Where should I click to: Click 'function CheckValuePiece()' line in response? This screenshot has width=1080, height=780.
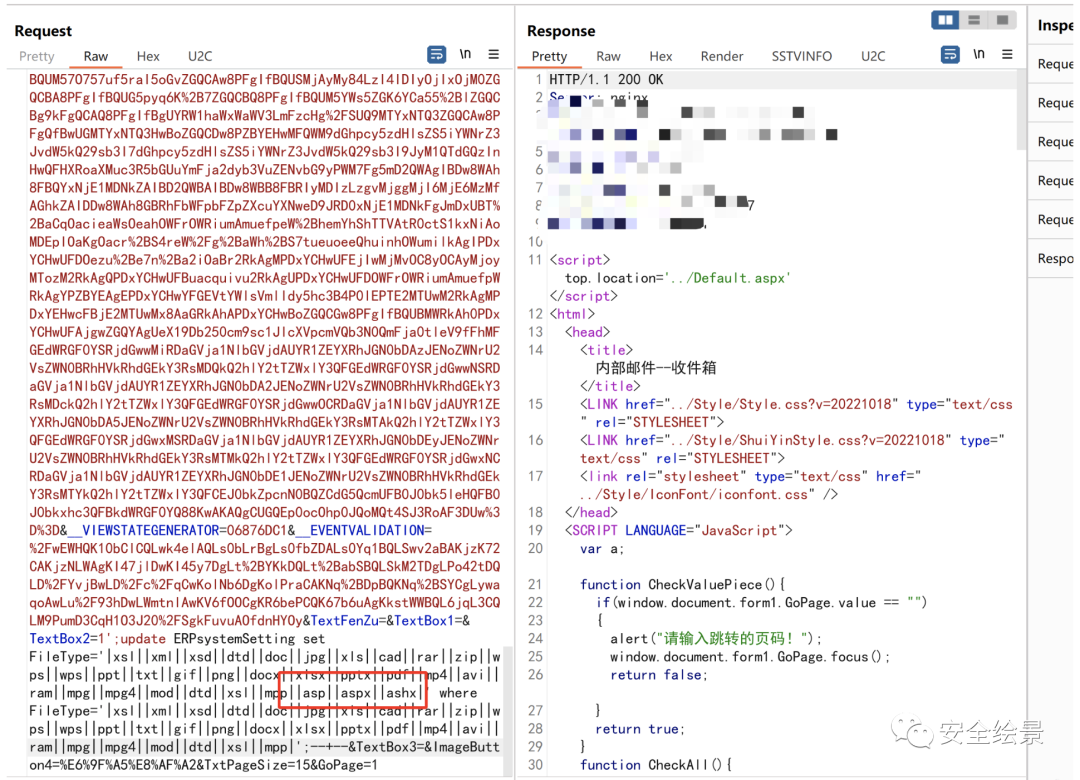[683, 584]
